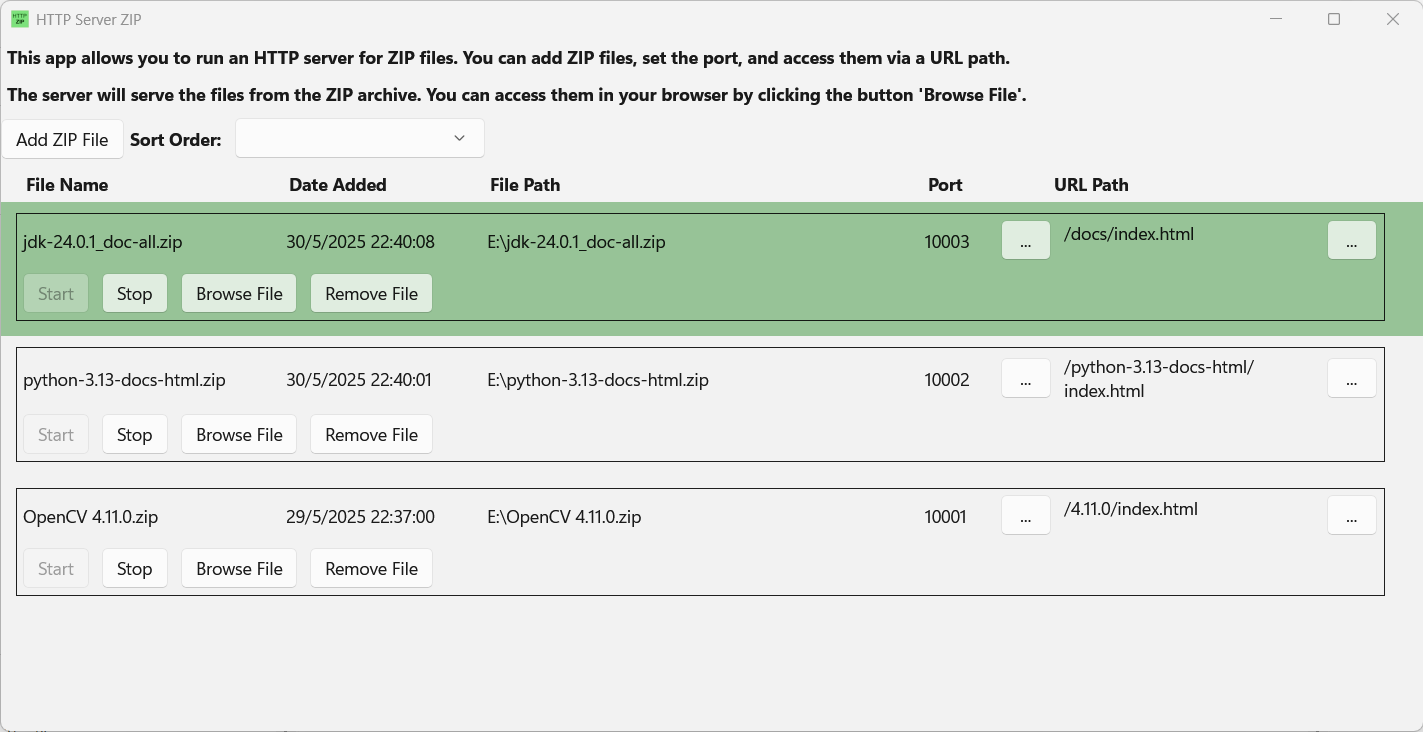Sort by the Date Added column header
The image size is (1423, 732).
[338, 185]
